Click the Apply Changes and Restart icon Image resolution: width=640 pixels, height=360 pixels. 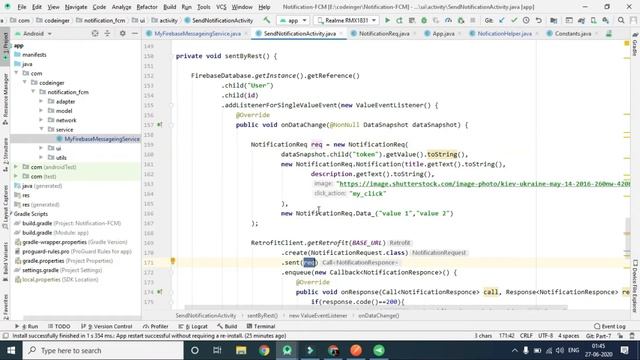coord(399,20)
